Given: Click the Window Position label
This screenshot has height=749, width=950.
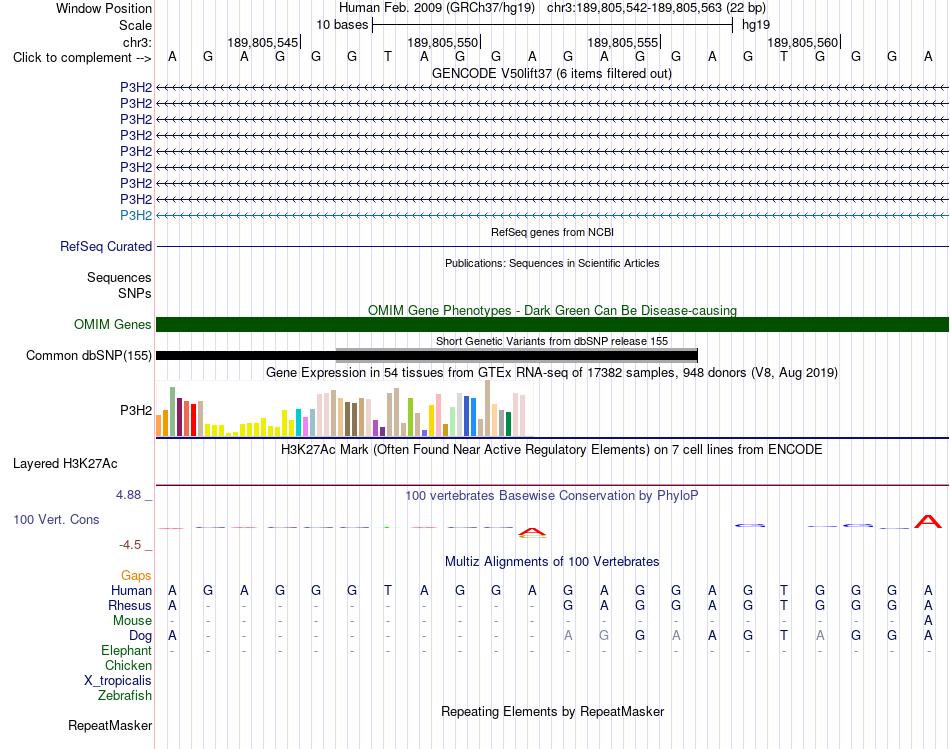Looking at the screenshot, I should [104, 8].
